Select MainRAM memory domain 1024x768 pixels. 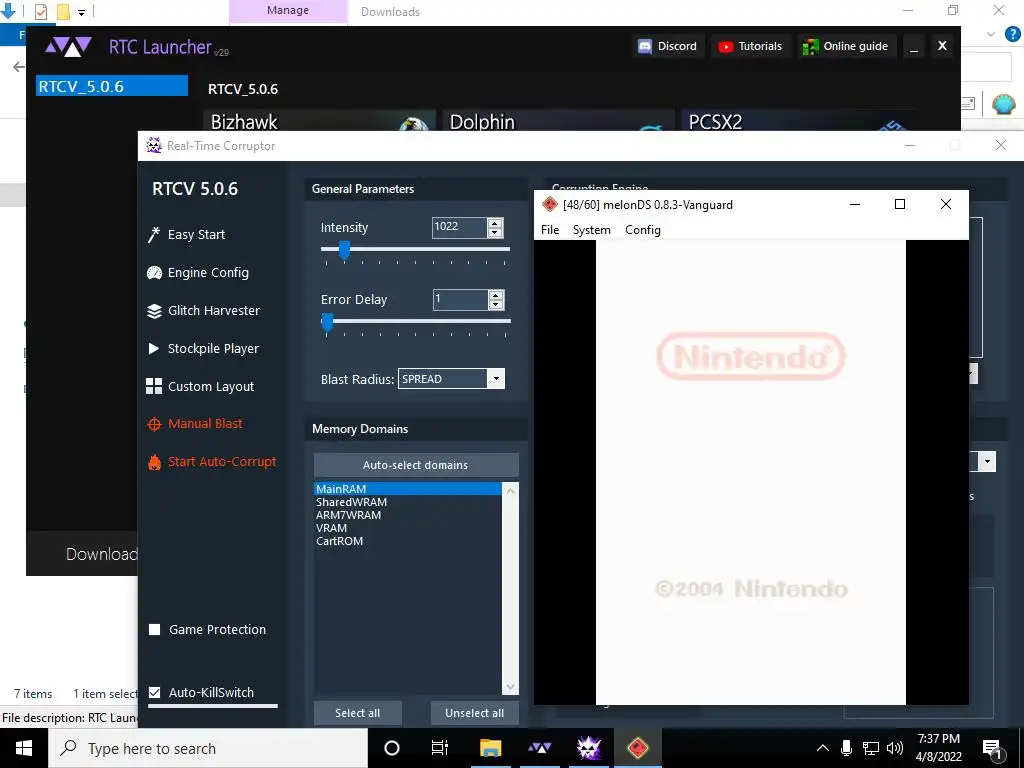[408, 488]
